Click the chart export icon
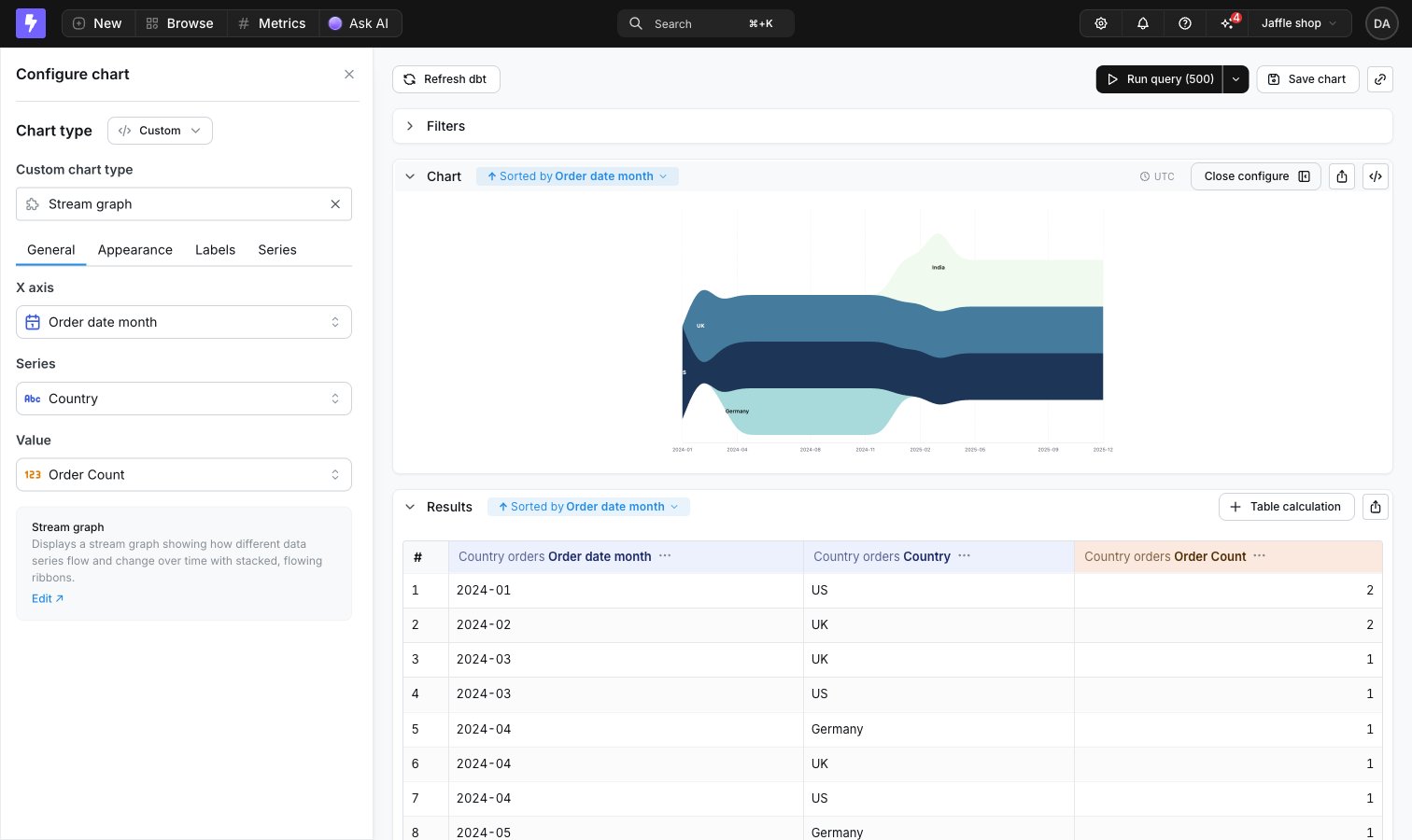 pos(1342,176)
